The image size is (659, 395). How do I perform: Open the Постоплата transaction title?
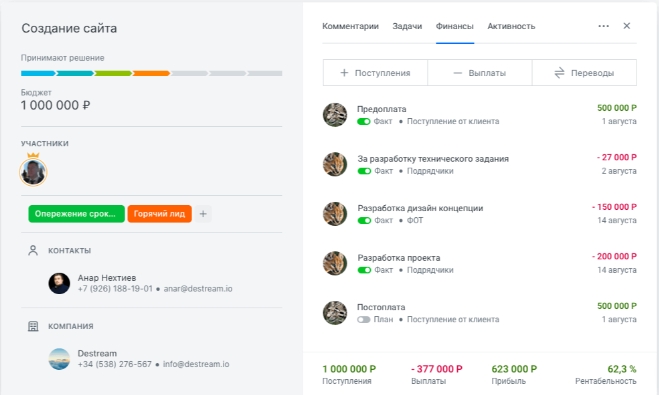tap(381, 307)
